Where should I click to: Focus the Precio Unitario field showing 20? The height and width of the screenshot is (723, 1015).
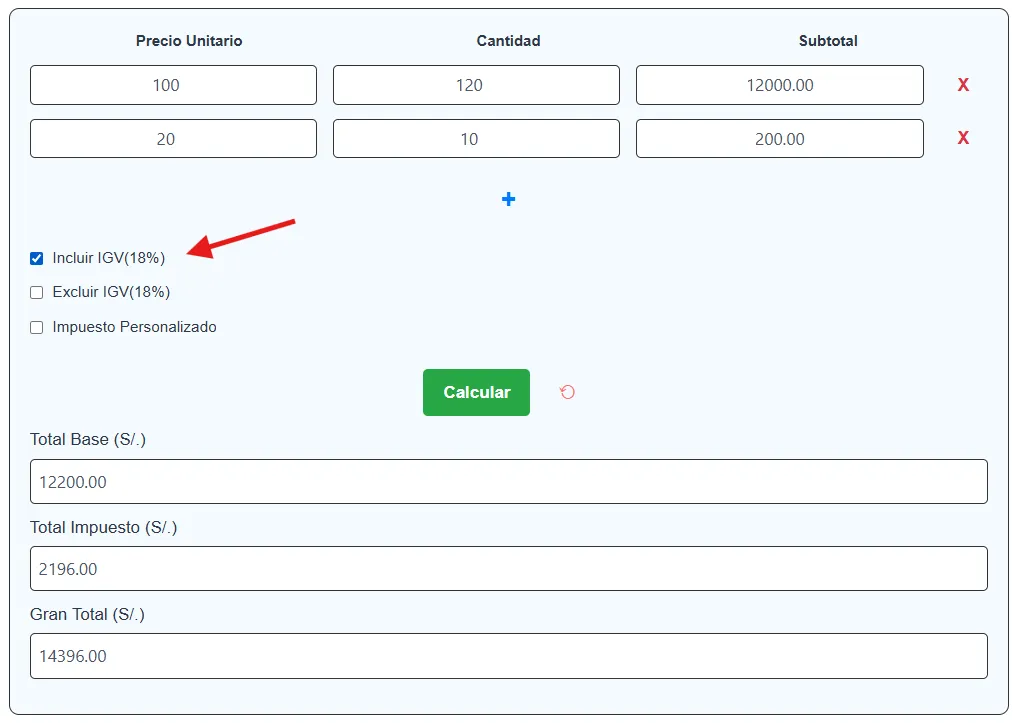(x=173, y=139)
